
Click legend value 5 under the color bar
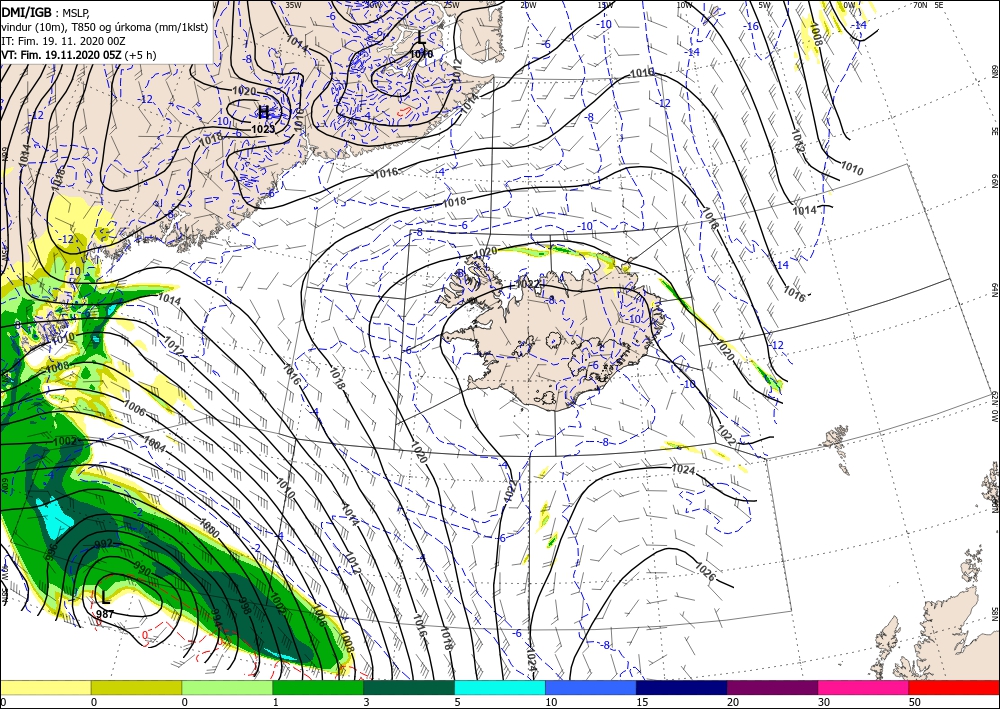pos(458,702)
